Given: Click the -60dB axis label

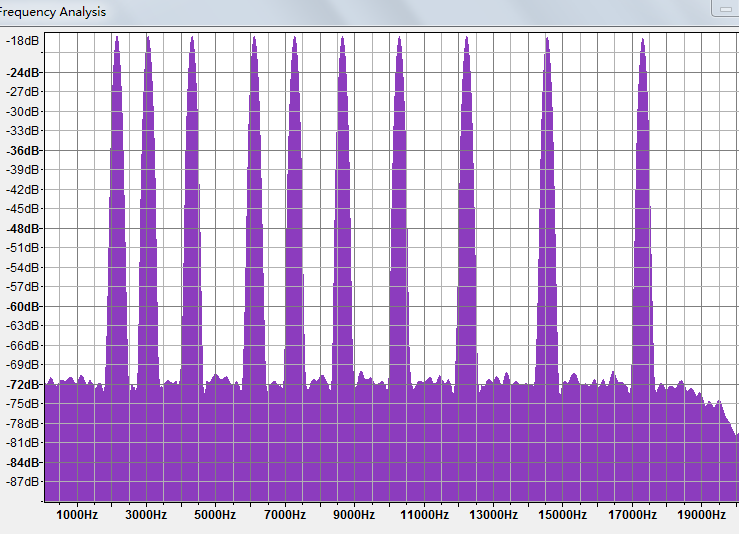Looking at the screenshot, I should (x=22, y=307).
